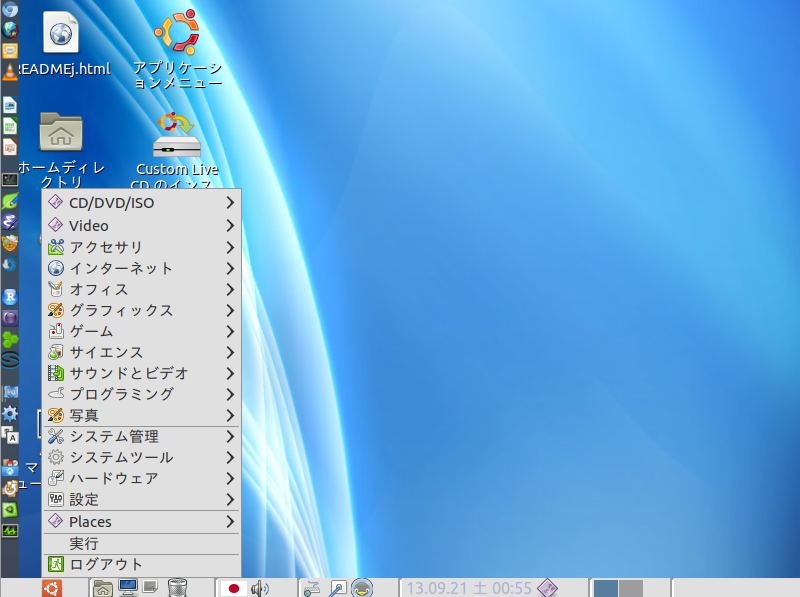
Task: Open the terminal launcher in side panel
Action: tap(10, 180)
